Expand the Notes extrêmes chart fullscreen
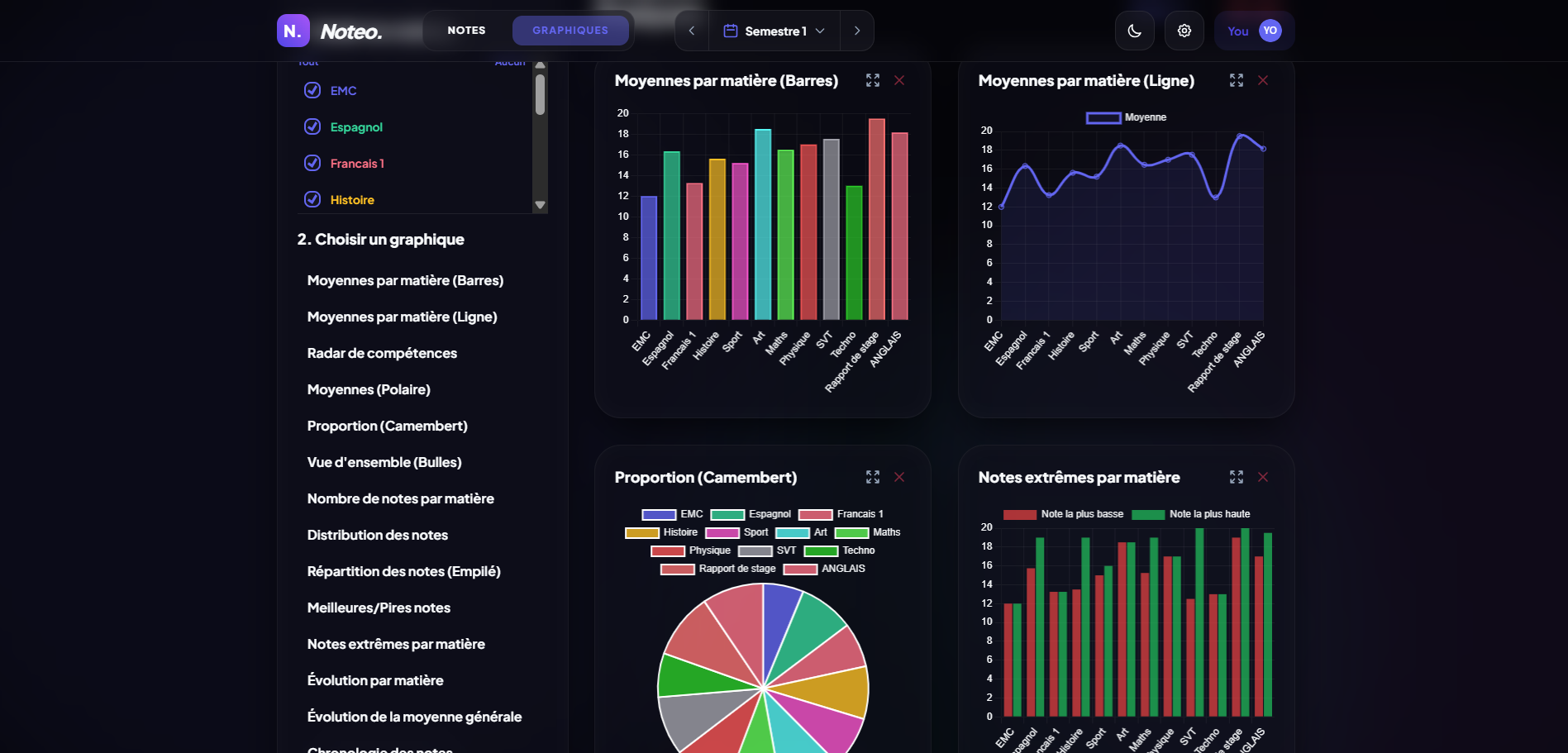This screenshot has width=1568, height=753. [x=1237, y=477]
